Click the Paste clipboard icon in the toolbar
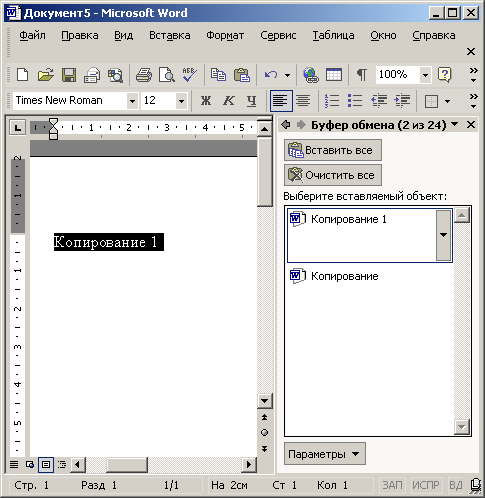 pyautogui.click(x=242, y=75)
